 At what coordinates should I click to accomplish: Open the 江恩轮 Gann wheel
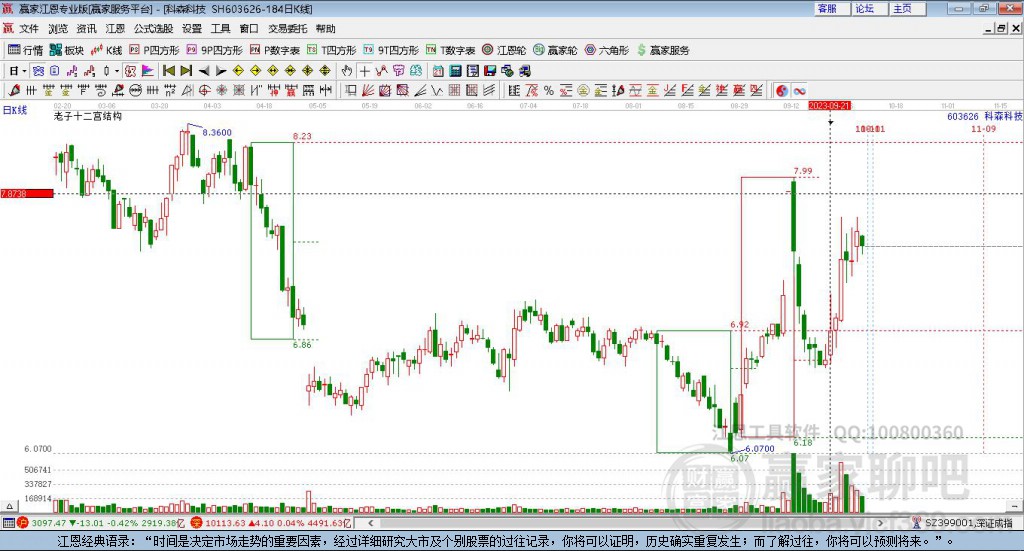point(504,50)
